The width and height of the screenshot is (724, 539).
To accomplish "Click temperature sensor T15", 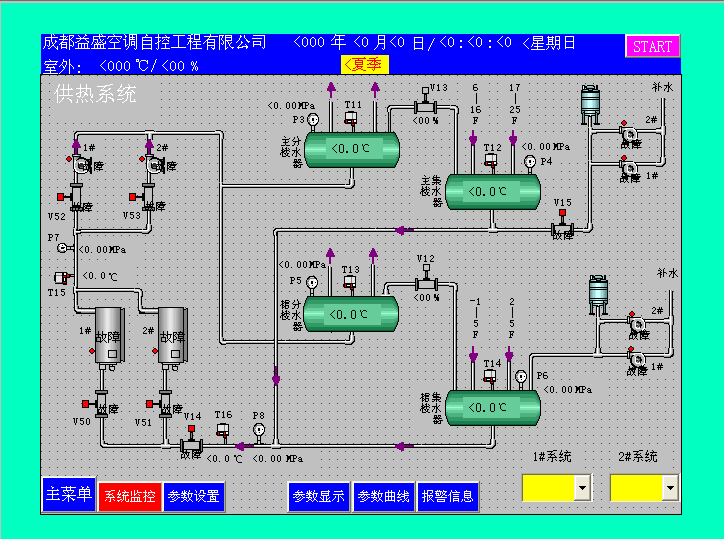I will [x=62, y=278].
